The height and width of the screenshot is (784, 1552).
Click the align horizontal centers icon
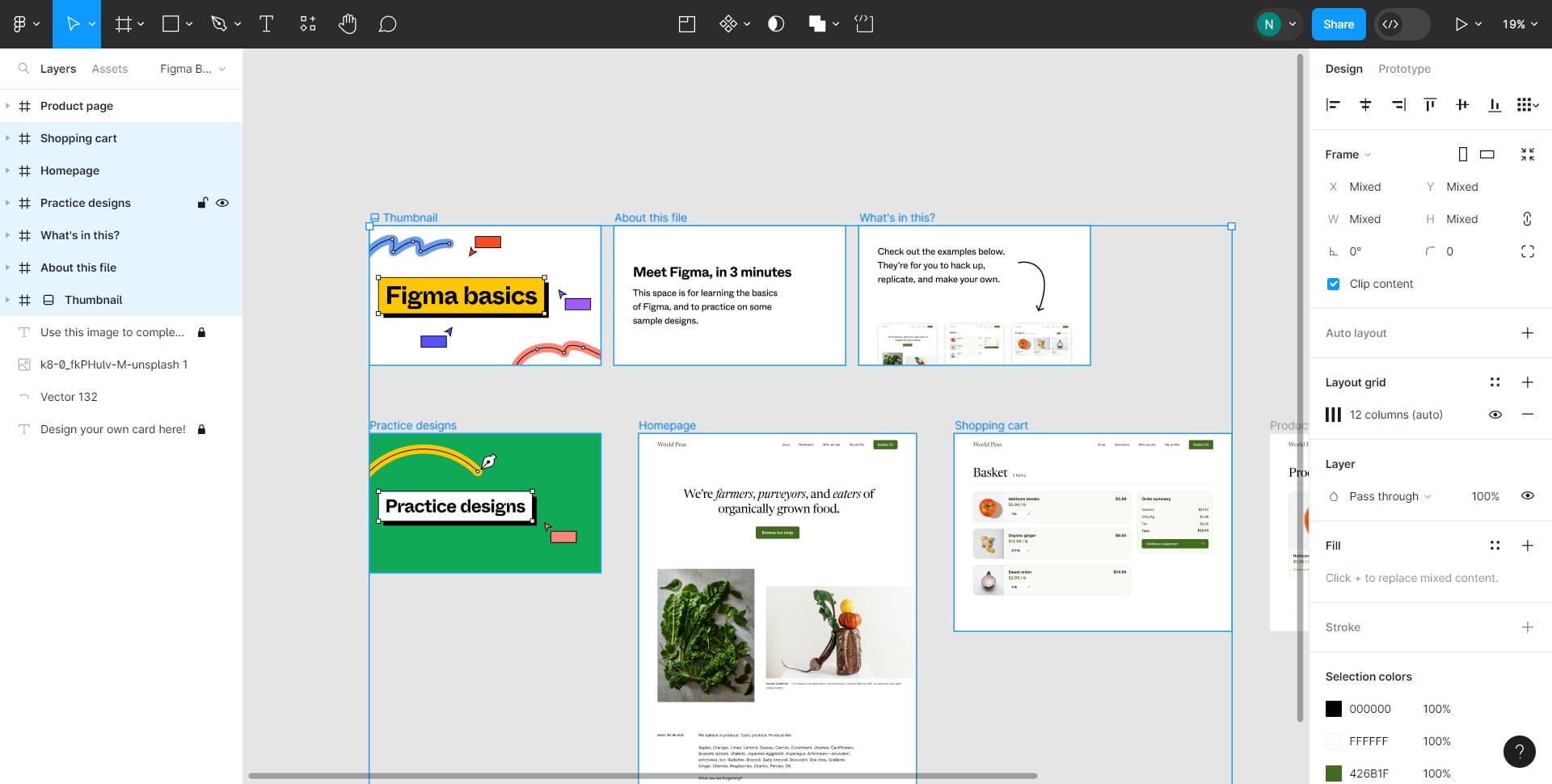coord(1366,104)
